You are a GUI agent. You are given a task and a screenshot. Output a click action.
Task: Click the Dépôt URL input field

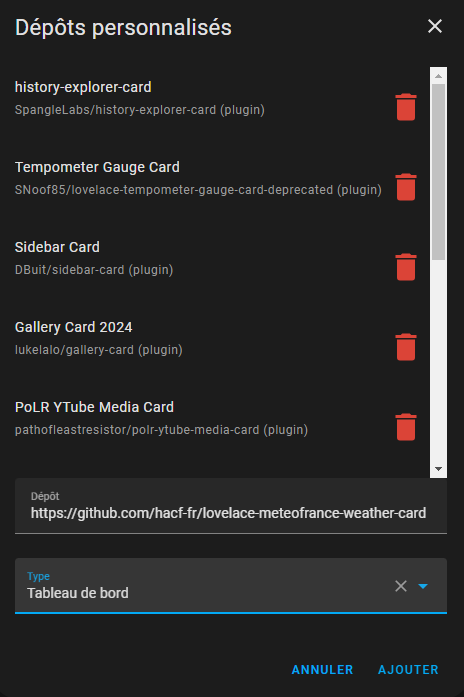pos(231,506)
